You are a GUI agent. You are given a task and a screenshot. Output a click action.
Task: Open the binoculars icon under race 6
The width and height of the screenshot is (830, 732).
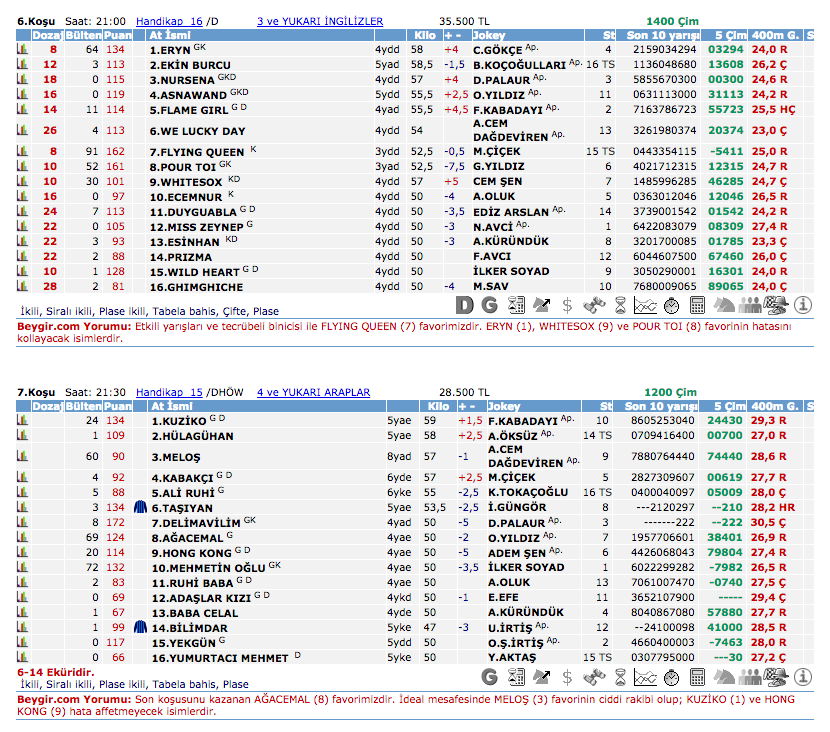593,304
